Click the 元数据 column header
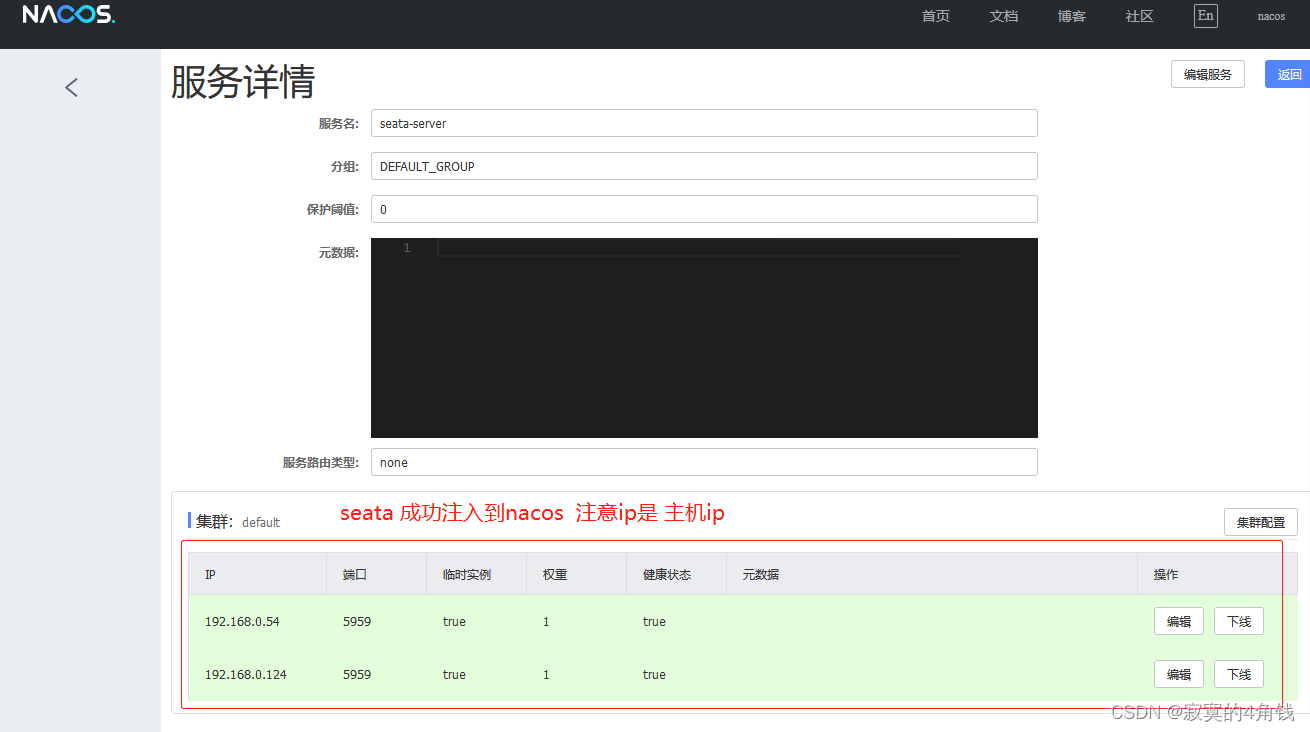The height and width of the screenshot is (732, 1310). click(932, 574)
